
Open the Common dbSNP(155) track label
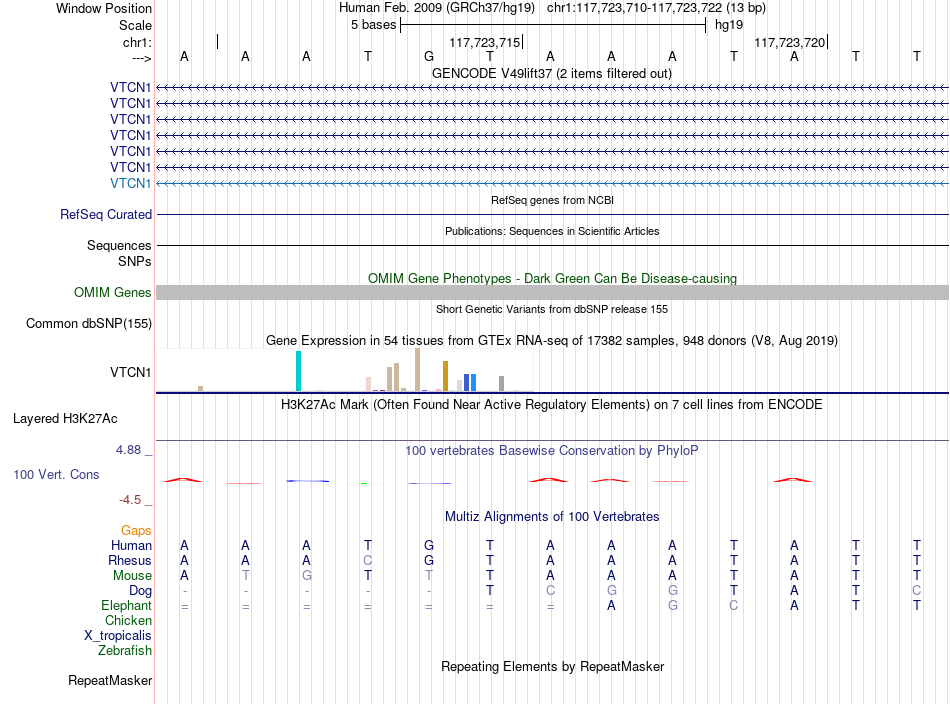click(x=89, y=324)
